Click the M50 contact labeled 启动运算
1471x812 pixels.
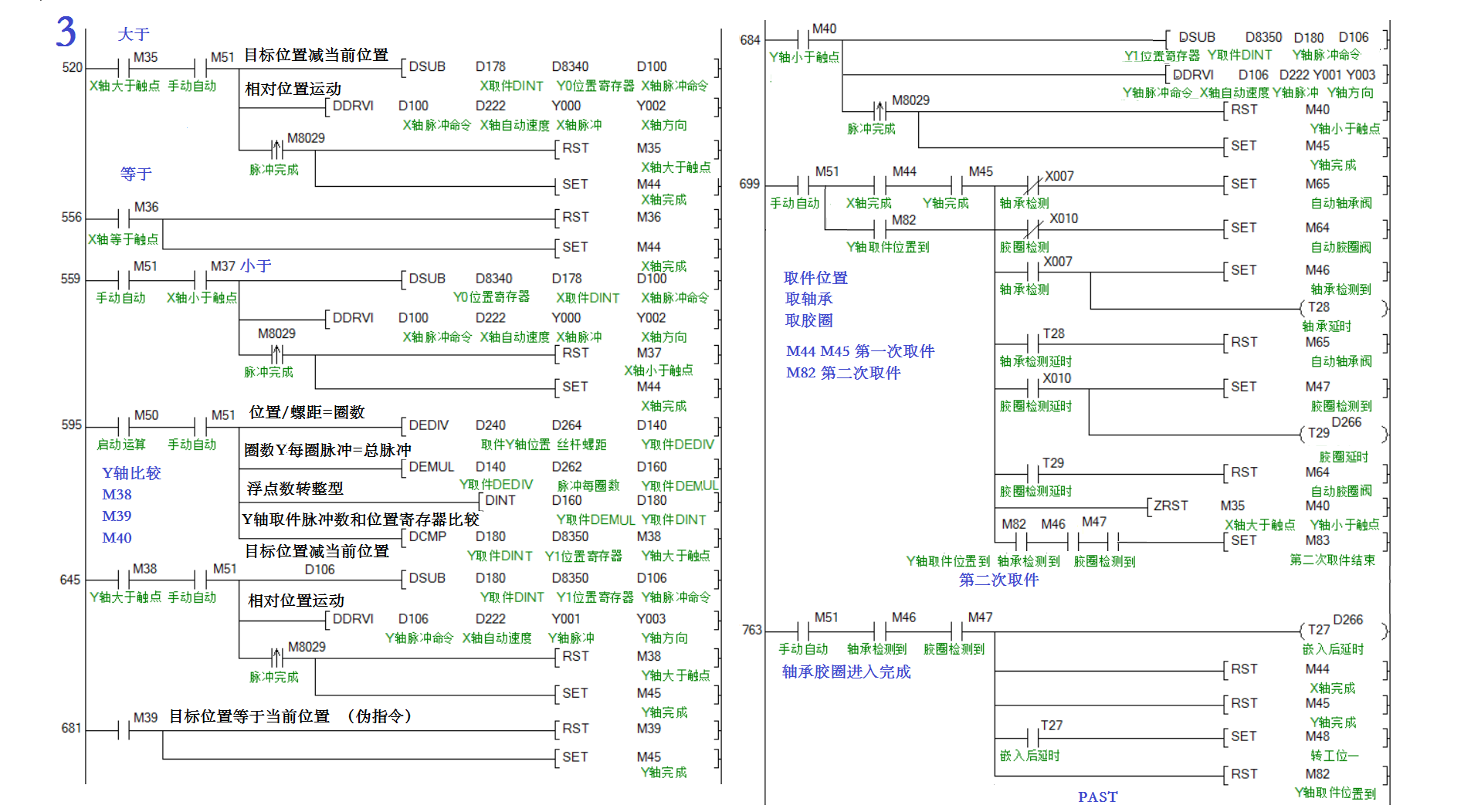coord(124,426)
